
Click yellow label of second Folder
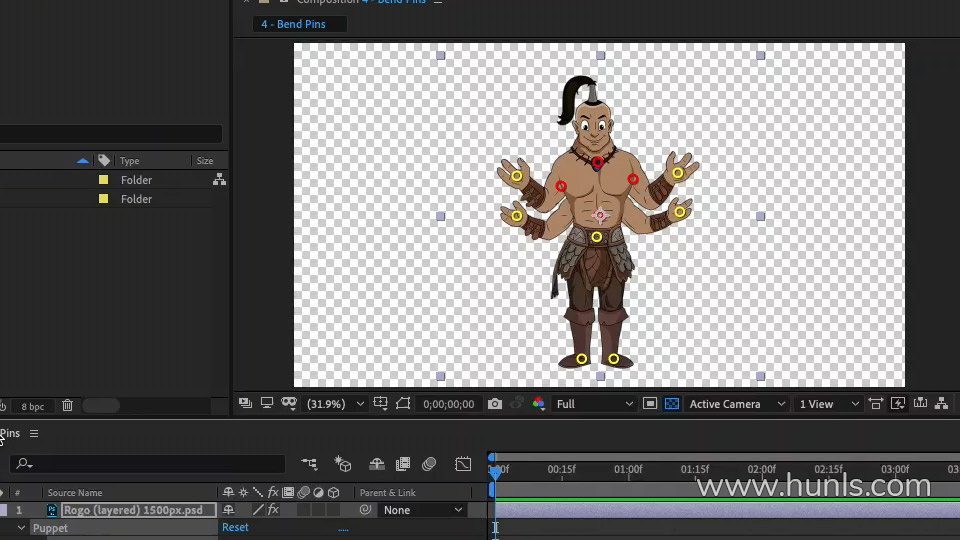click(x=103, y=198)
